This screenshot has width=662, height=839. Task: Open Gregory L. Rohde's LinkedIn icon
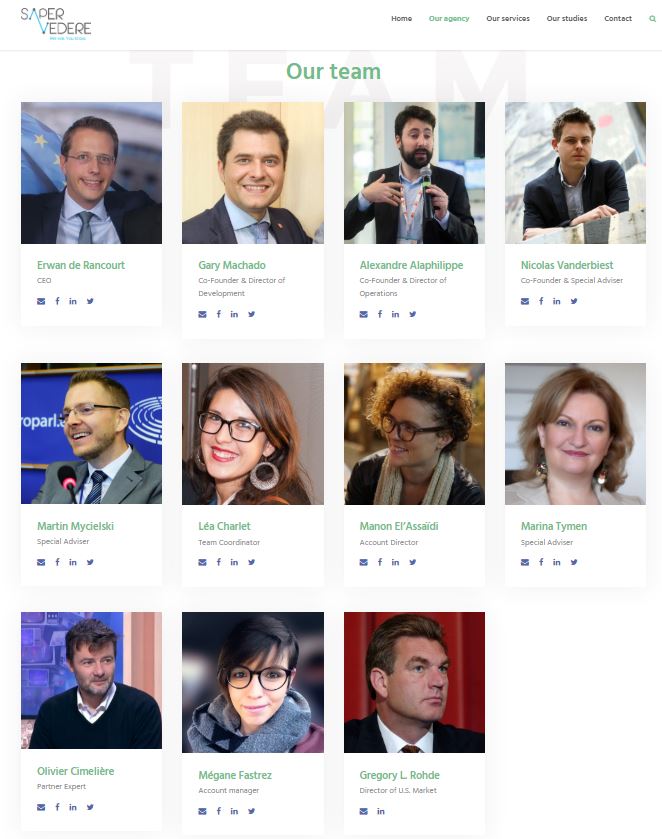[381, 811]
